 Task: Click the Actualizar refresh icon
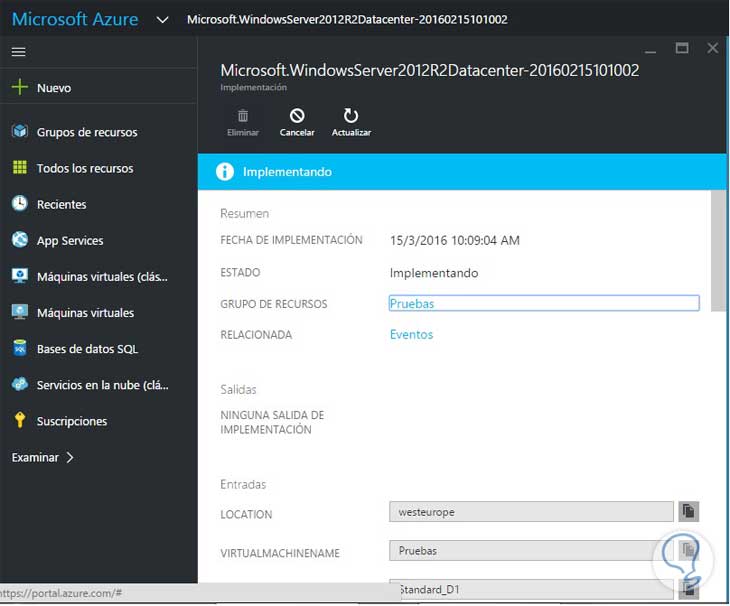point(351,115)
